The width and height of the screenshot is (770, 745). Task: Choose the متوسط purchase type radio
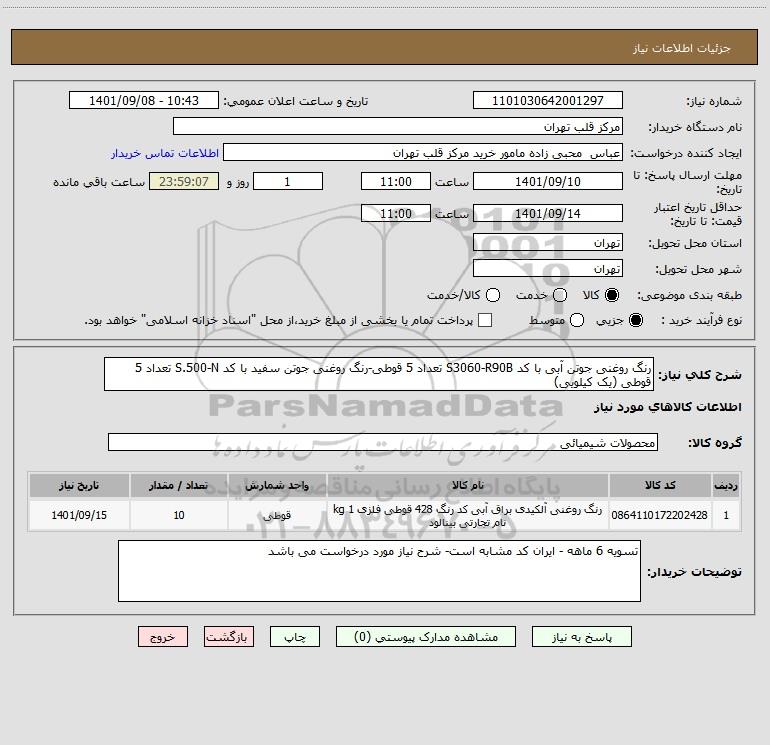tap(577, 320)
